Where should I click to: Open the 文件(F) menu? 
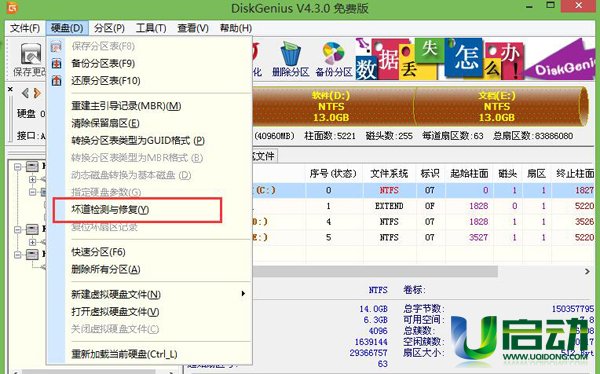pyautogui.click(x=25, y=28)
